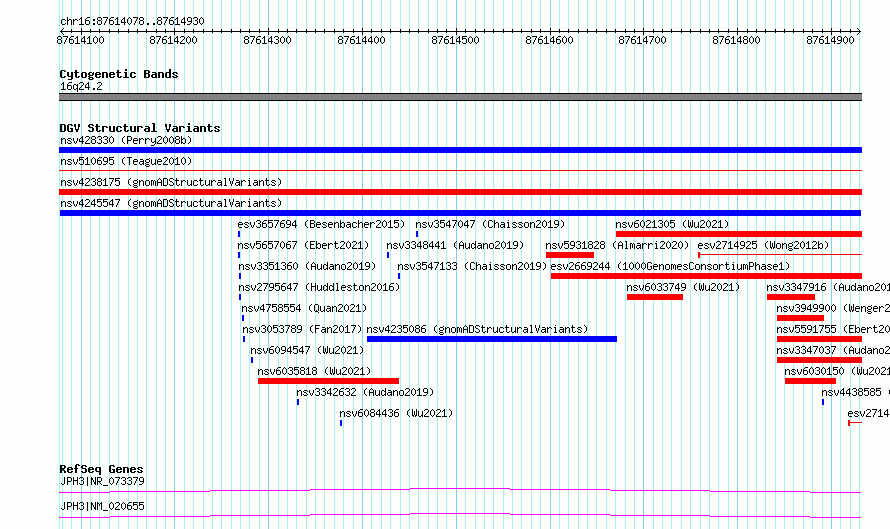This screenshot has width=890, height=529.
Task: Open nsv6084436 (Wu2021) variant
Action: [396, 413]
